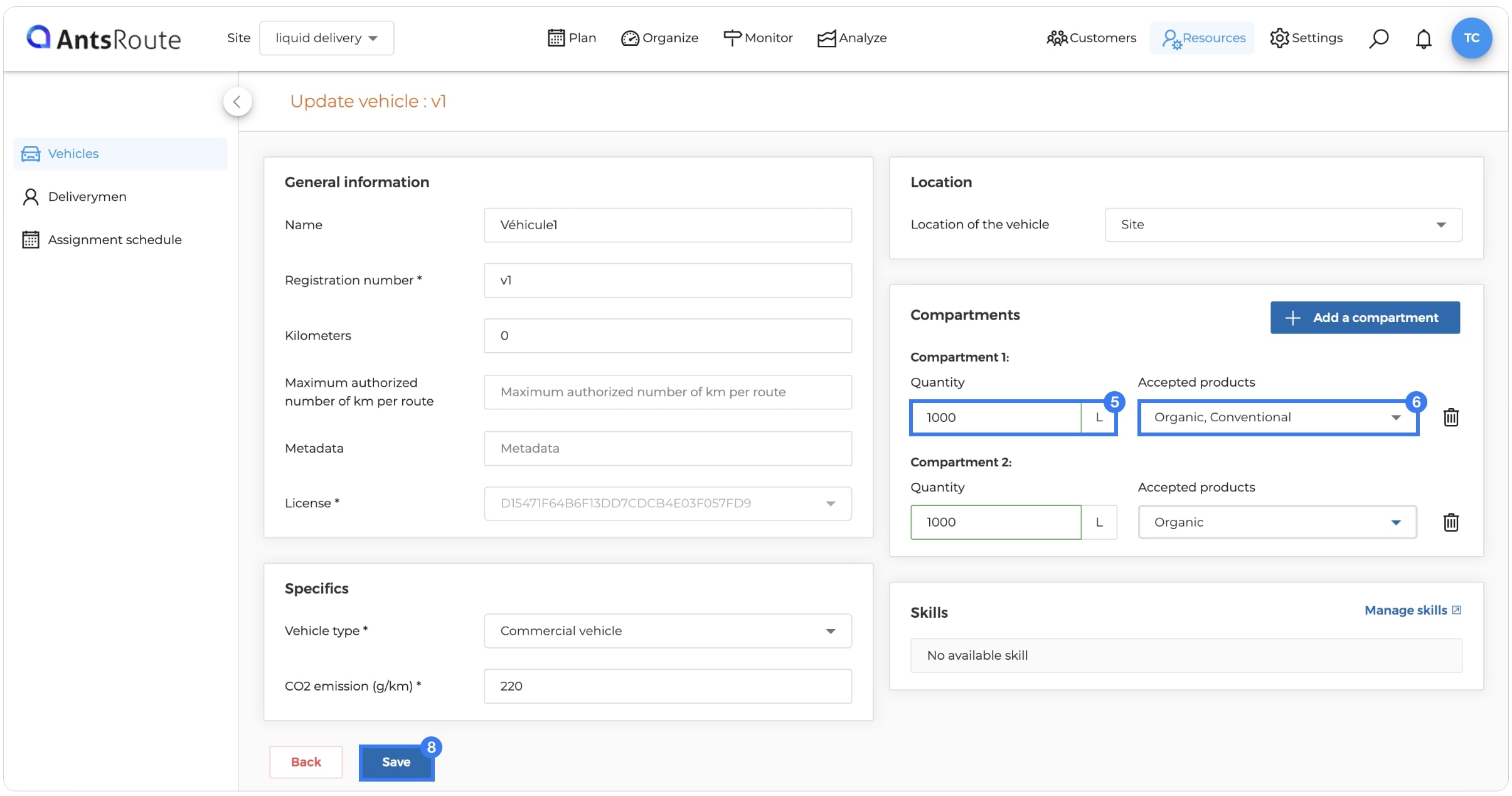Viewport: 1512px width, 796px height.
Task: Focus the CO2 emission field
Action: coord(668,686)
